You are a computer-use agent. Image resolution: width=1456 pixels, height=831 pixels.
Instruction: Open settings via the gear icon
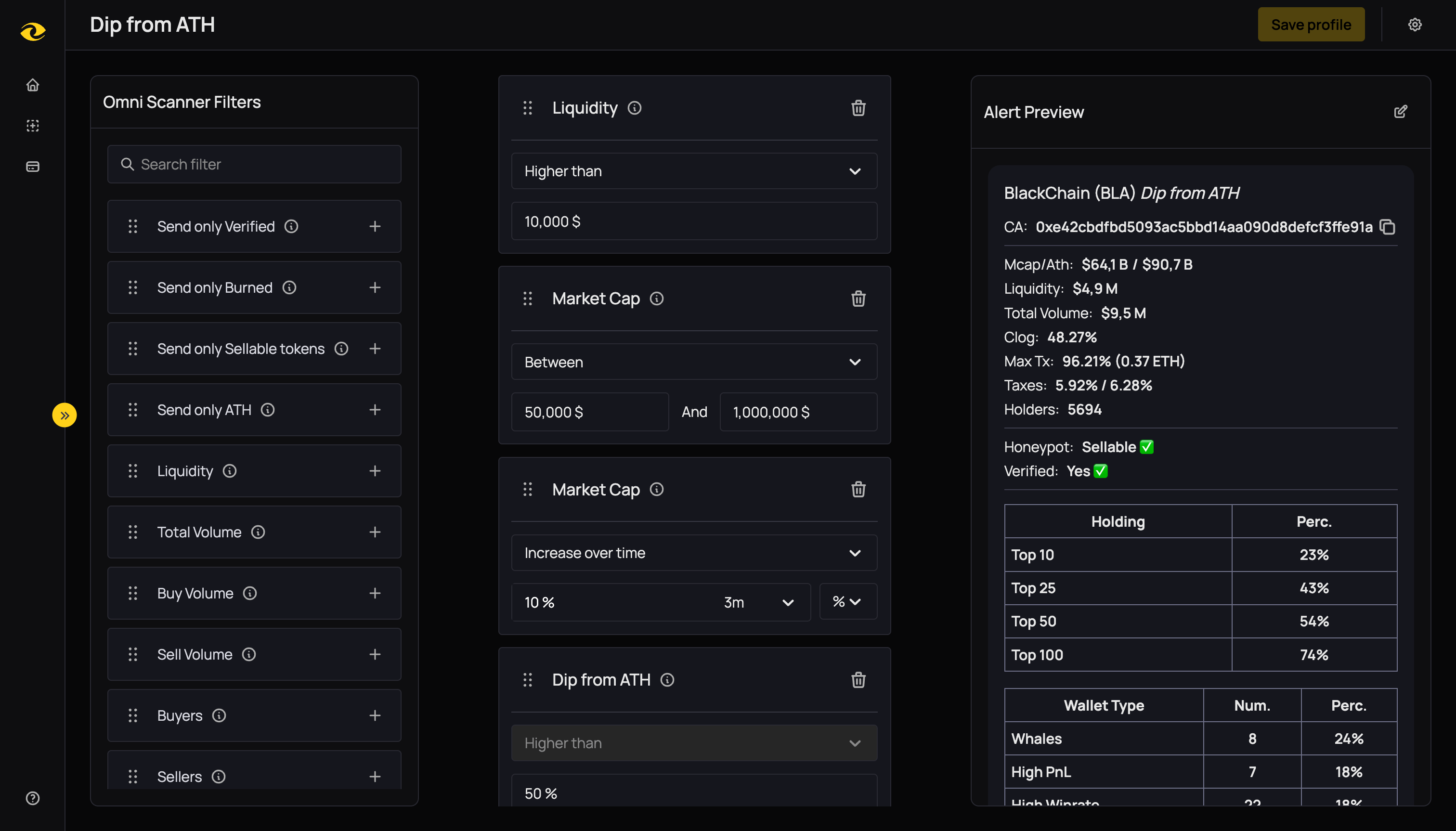(1414, 24)
